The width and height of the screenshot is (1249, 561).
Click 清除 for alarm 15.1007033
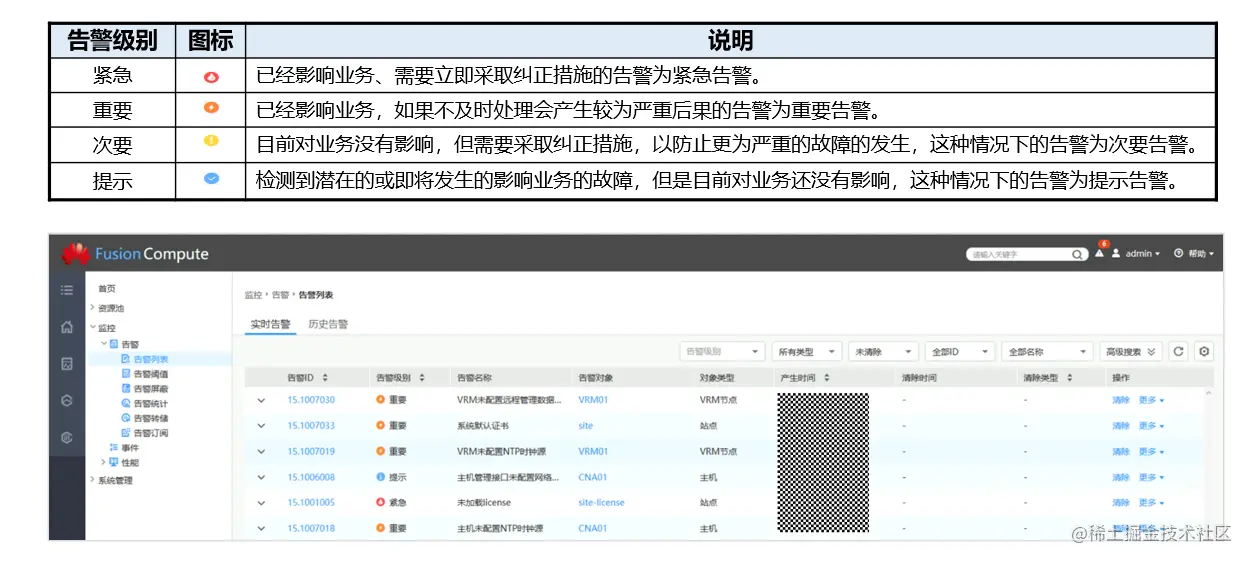point(1120,426)
